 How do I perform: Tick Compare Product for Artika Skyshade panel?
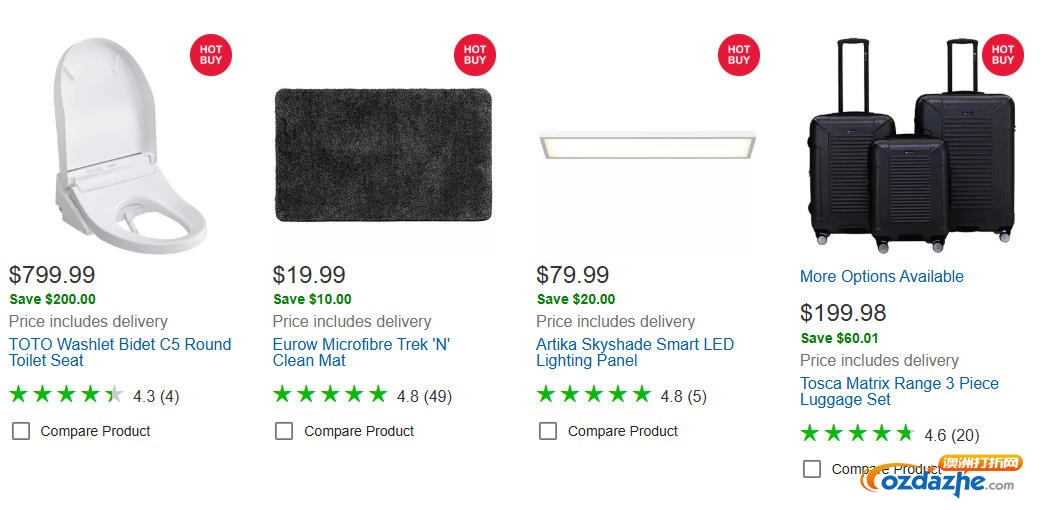click(548, 431)
